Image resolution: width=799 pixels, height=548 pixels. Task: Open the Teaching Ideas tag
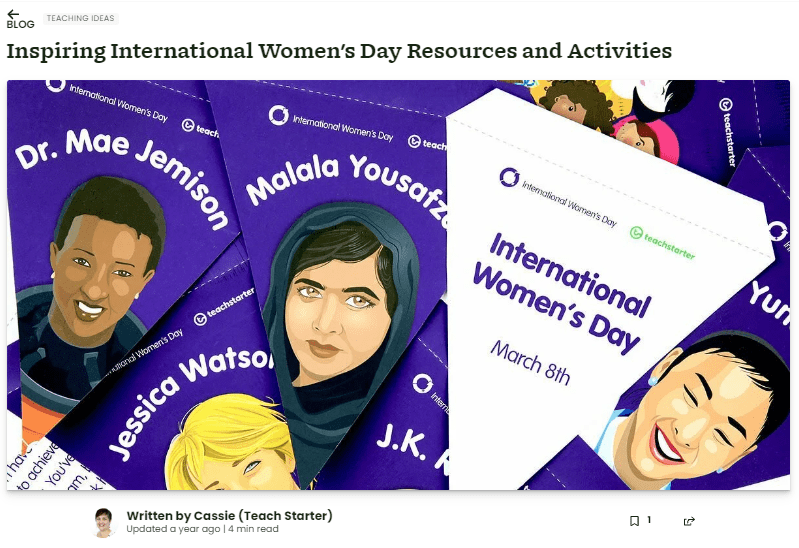pos(81,18)
